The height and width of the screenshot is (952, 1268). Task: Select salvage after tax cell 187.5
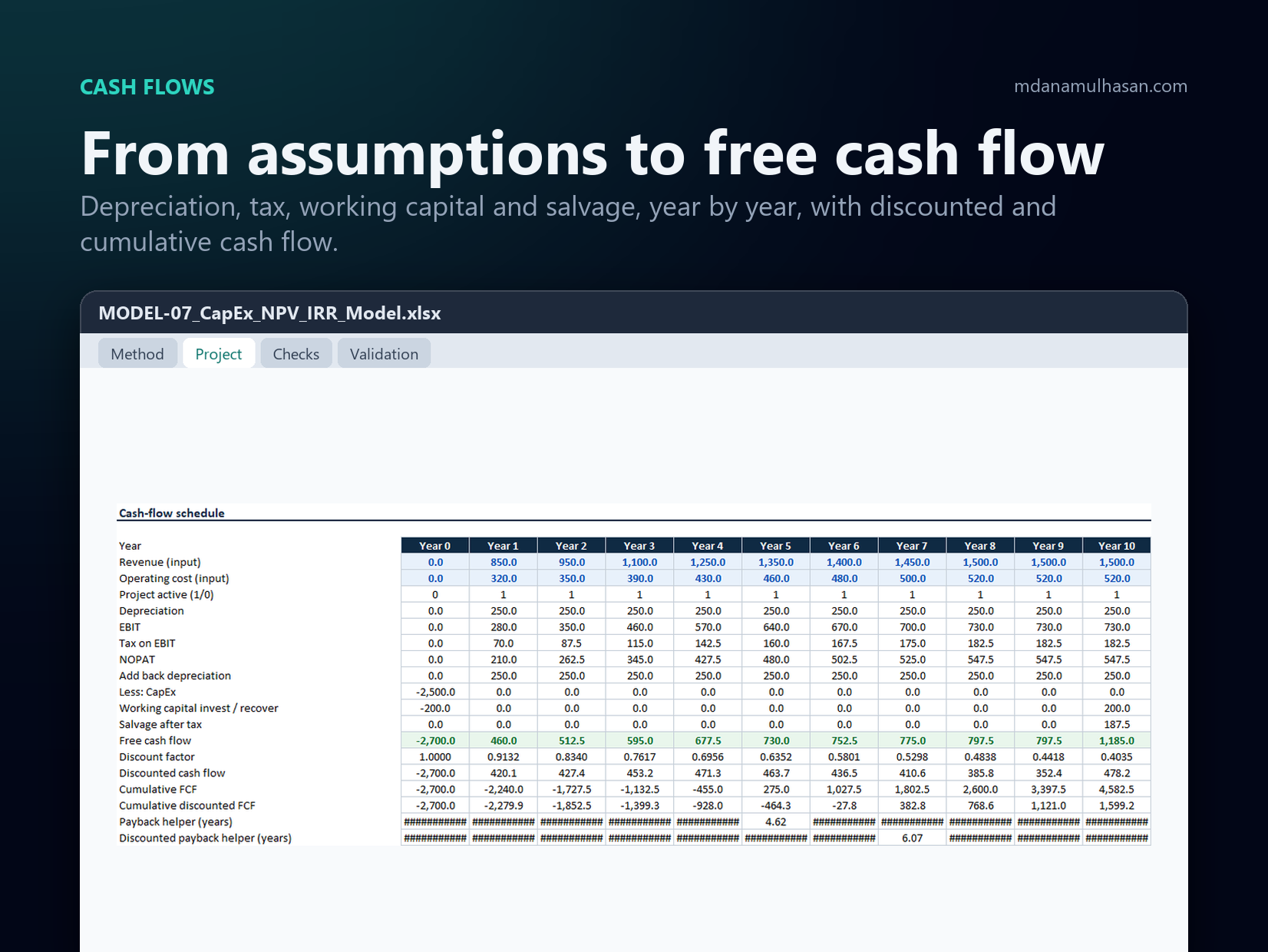click(x=1117, y=724)
